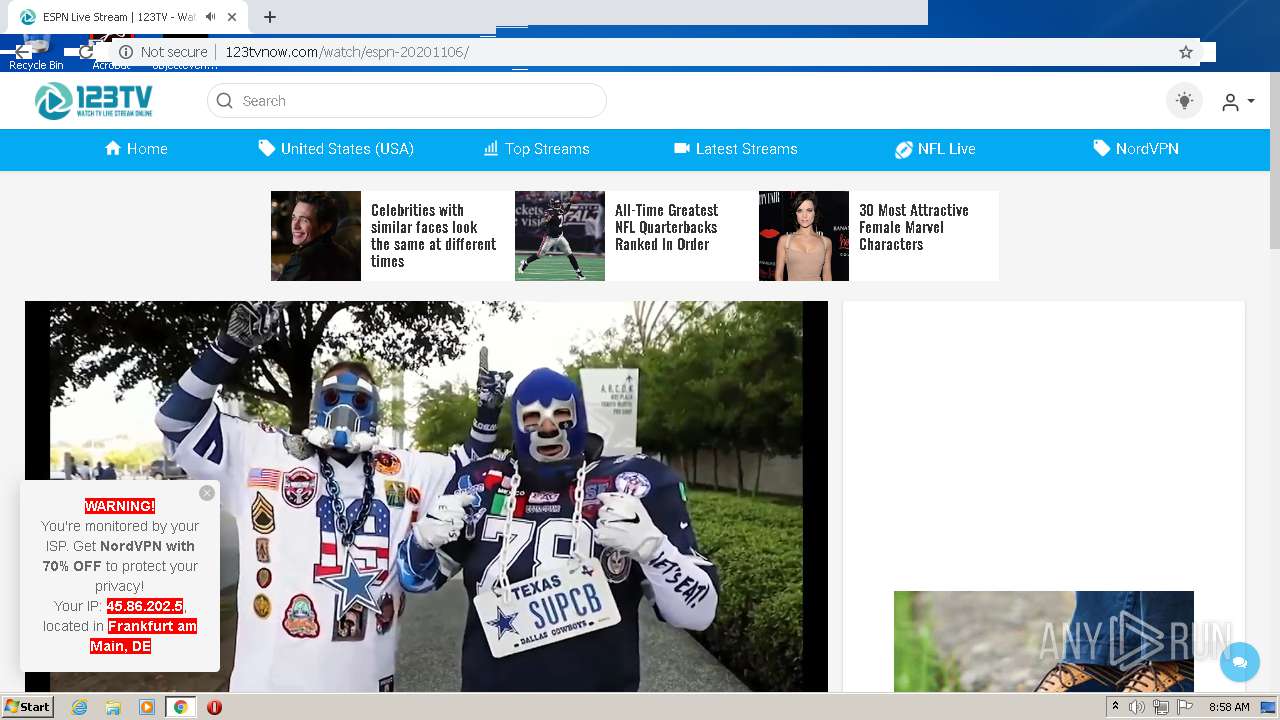Image resolution: width=1280 pixels, height=720 pixels.
Task: Open the Windows Start menu
Action: 27,706
